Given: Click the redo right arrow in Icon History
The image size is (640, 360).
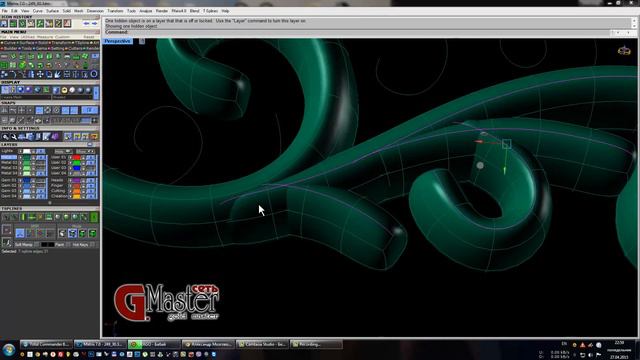Looking at the screenshot, I should (94, 23).
